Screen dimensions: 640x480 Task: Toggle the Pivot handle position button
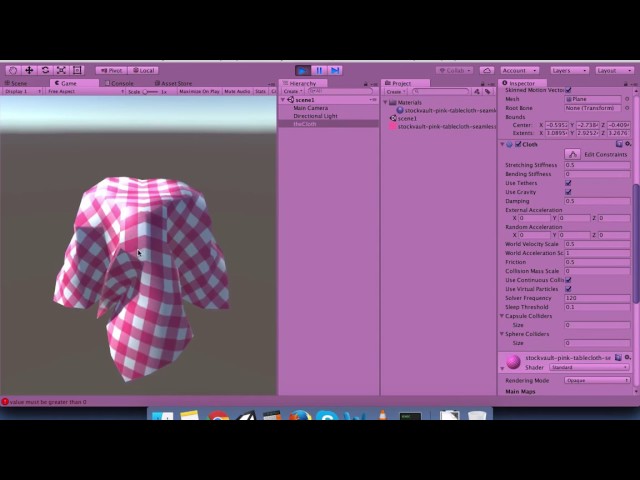click(x=111, y=71)
